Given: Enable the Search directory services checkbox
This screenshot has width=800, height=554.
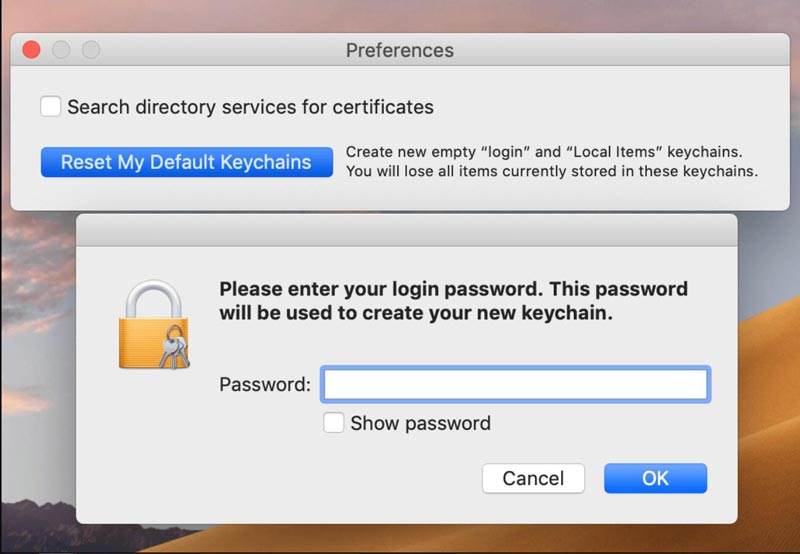Looking at the screenshot, I should [x=51, y=107].
